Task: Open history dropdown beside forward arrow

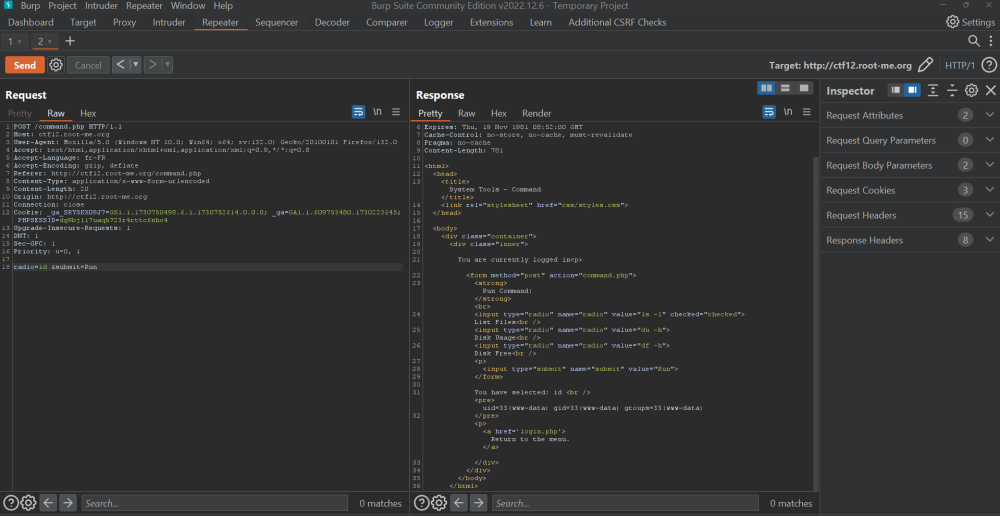Action: click(x=167, y=65)
